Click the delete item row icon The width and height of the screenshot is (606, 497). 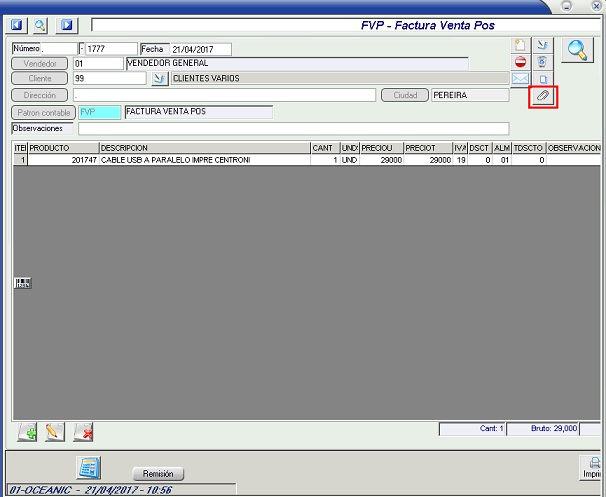click(x=84, y=432)
